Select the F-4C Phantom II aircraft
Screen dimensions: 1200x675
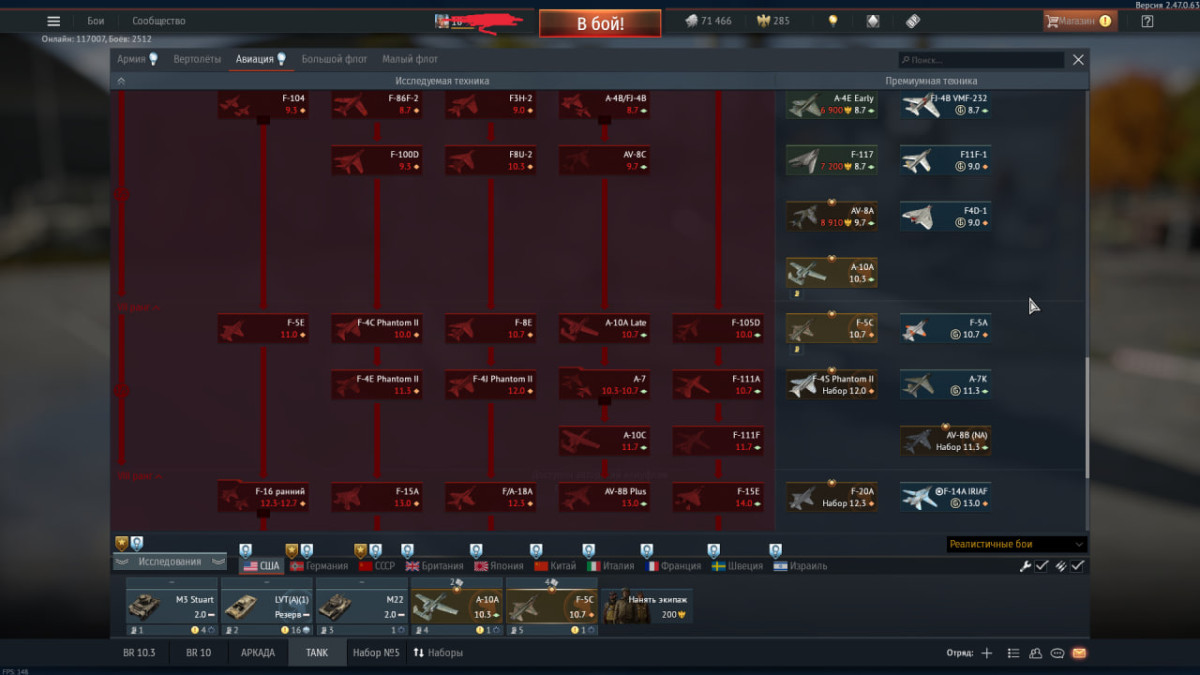point(377,329)
